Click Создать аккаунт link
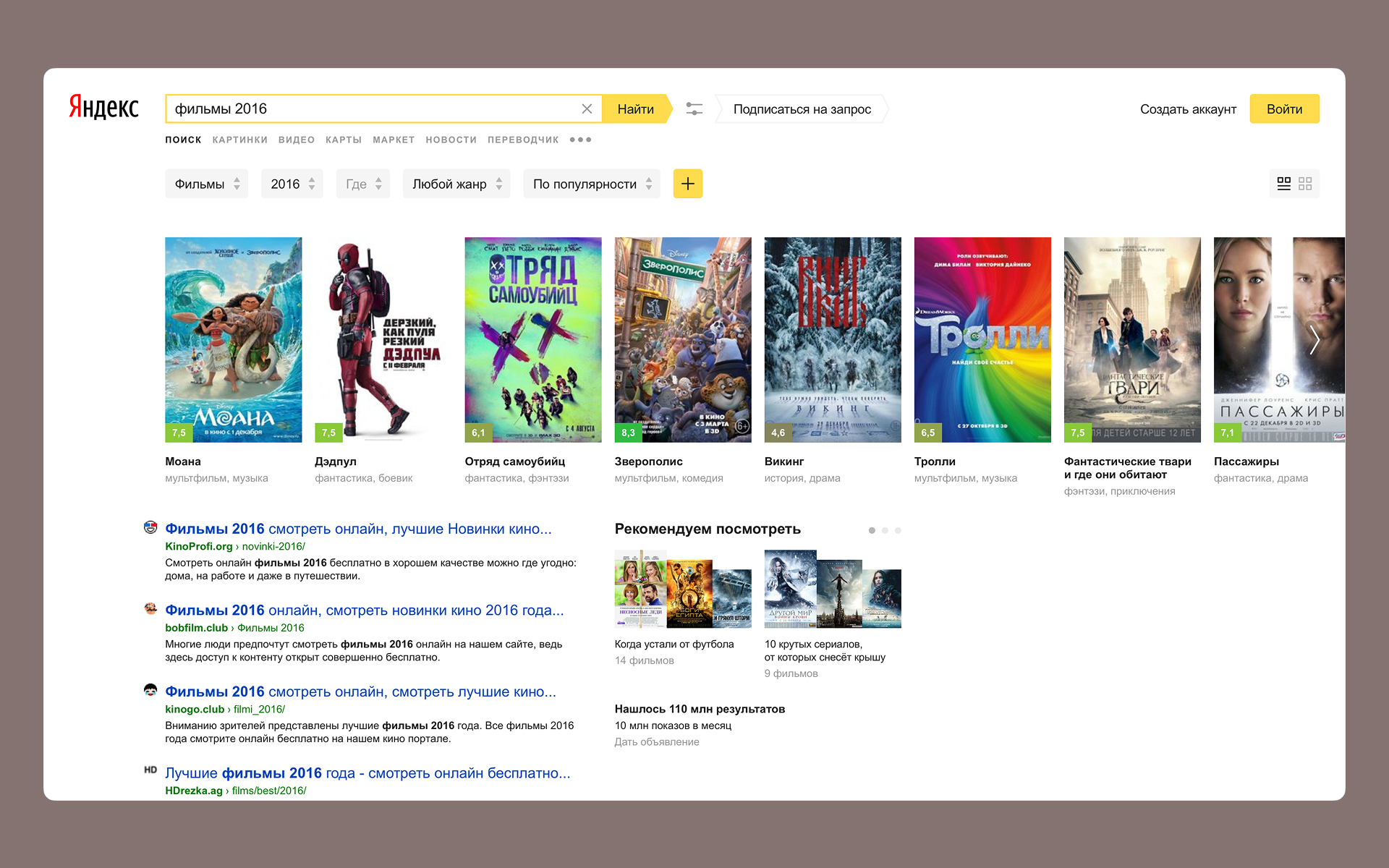Image resolution: width=1389 pixels, height=868 pixels. [1188, 109]
